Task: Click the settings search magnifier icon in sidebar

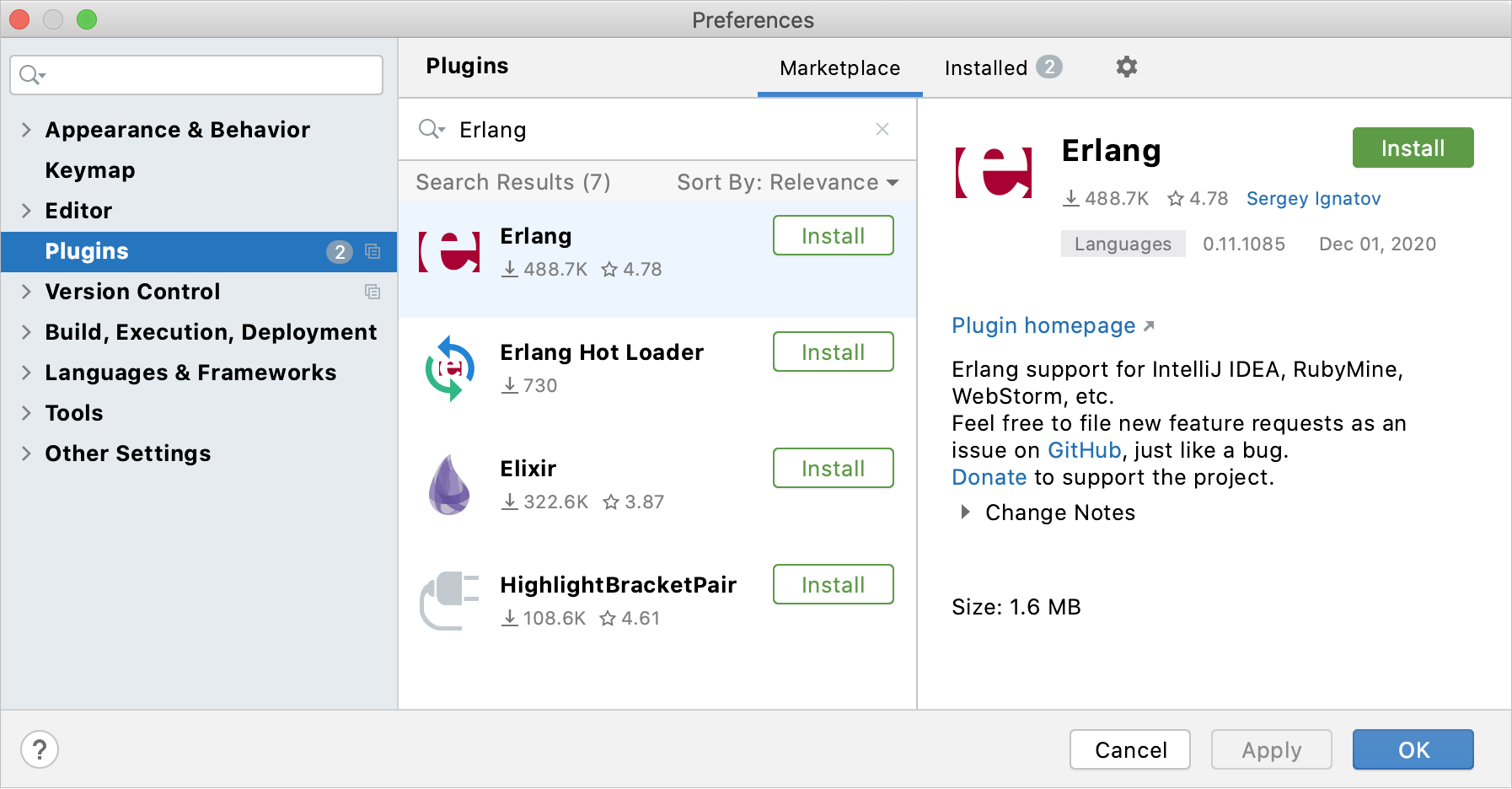Action: click(32, 75)
